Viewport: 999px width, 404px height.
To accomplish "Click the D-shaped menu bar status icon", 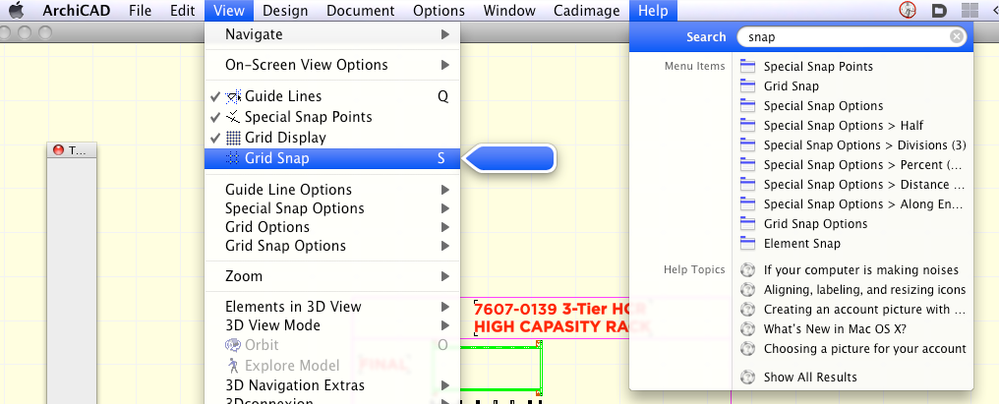I will tap(939, 10).
